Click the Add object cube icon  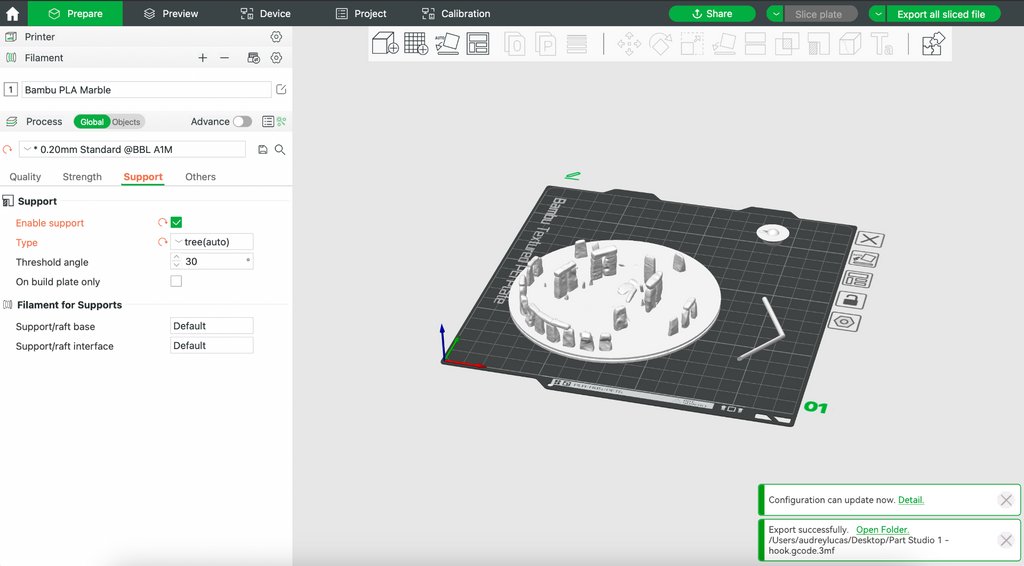click(x=385, y=44)
